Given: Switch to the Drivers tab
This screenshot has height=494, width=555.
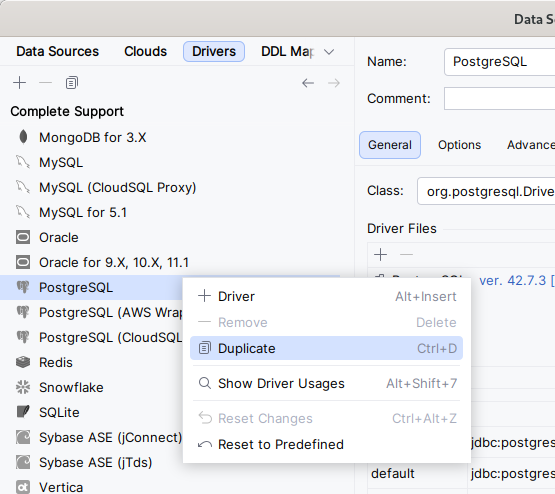Looking at the screenshot, I should pos(214,52).
